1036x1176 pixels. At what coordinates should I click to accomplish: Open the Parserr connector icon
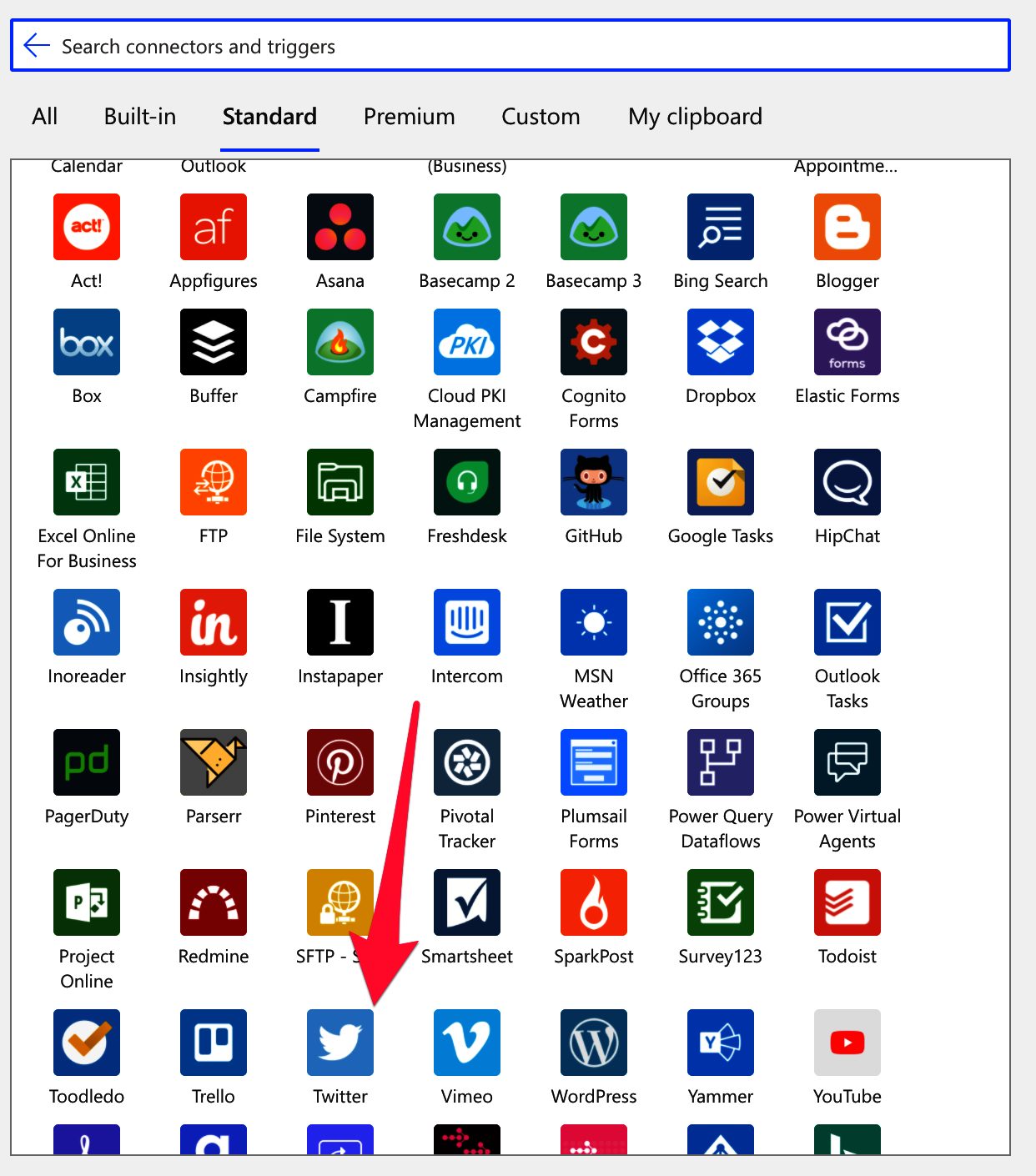pos(214,762)
